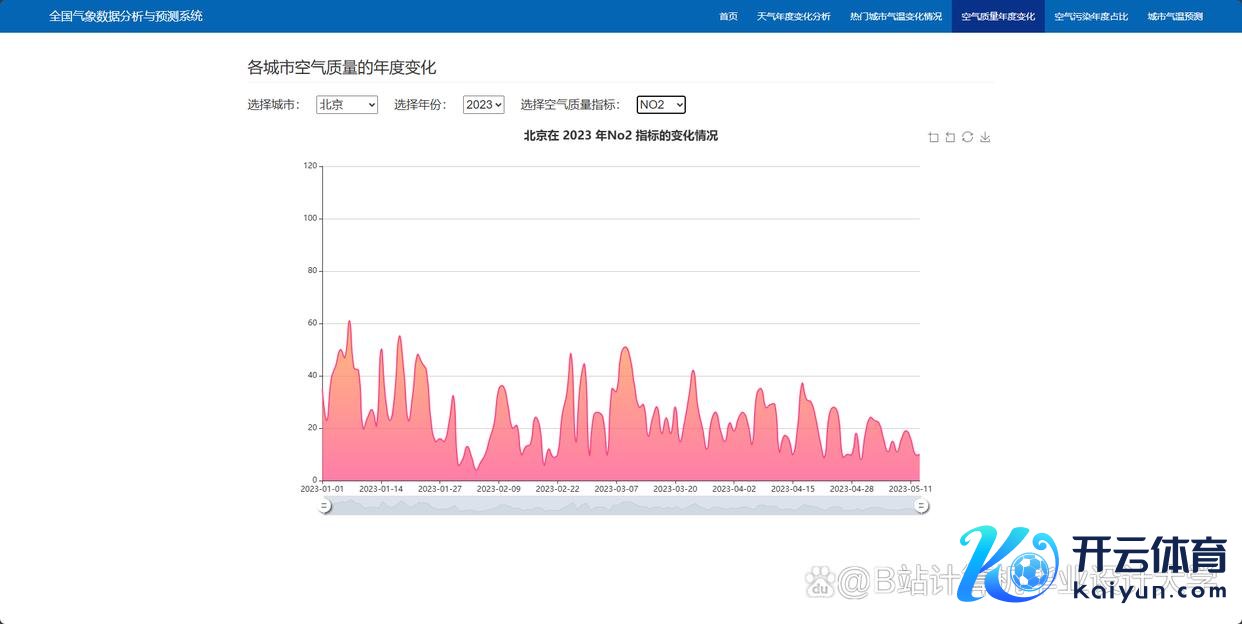This screenshot has height=624, width=1242.
Task: Open 空气污染年度占比 navigation item
Action: tap(1091, 16)
